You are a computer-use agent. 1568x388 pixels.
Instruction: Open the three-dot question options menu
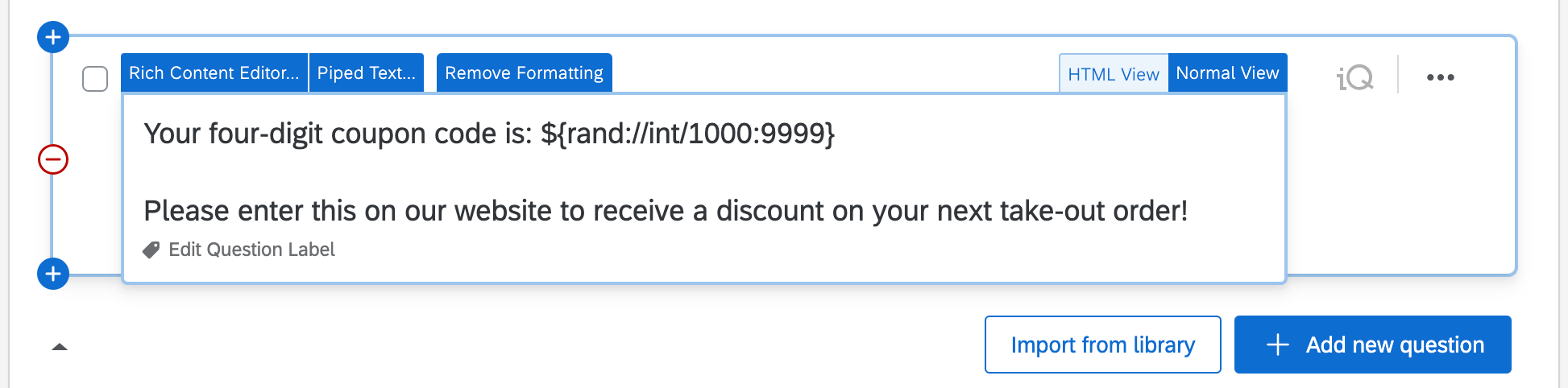pyautogui.click(x=1440, y=77)
